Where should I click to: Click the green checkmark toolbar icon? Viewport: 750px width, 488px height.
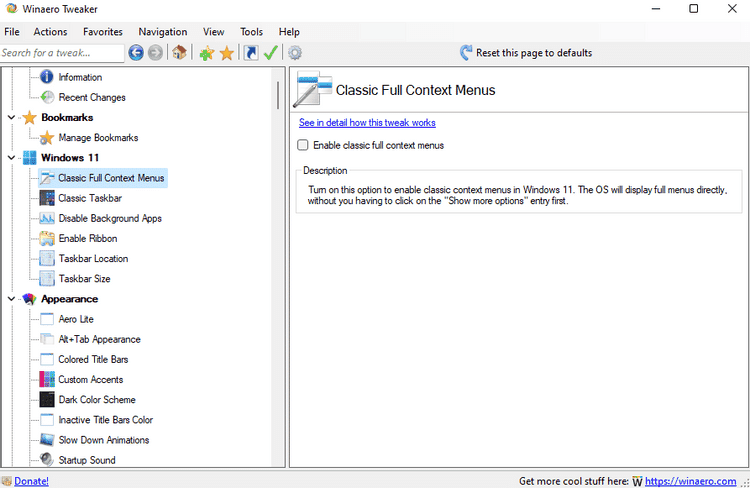(x=271, y=53)
